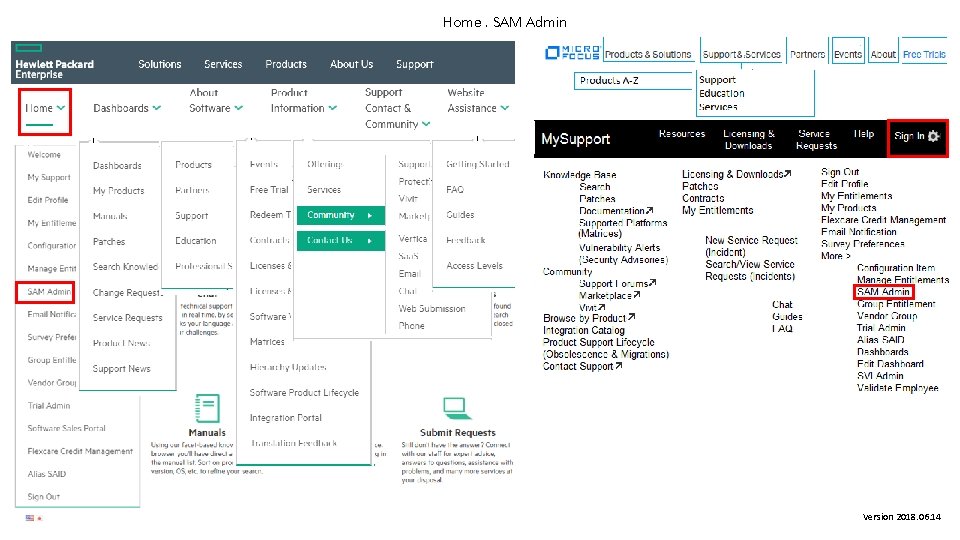Open Support & Services Micro Focus menu
Viewport: 960px width, 540px height.
tap(741, 54)
